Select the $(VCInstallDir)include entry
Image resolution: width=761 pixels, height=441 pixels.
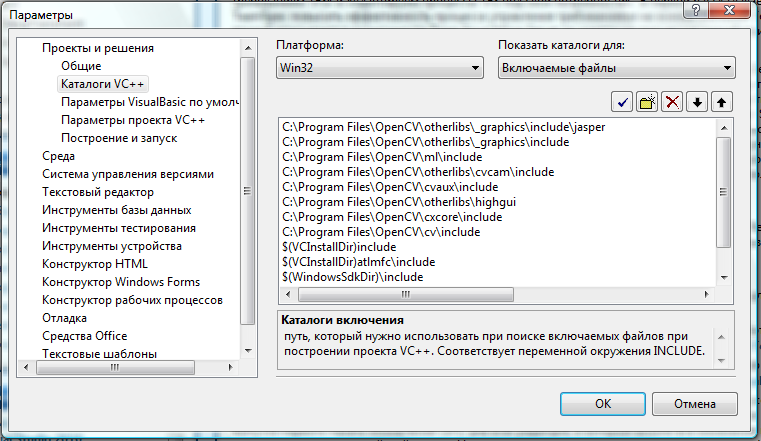[x=339, y=247]
